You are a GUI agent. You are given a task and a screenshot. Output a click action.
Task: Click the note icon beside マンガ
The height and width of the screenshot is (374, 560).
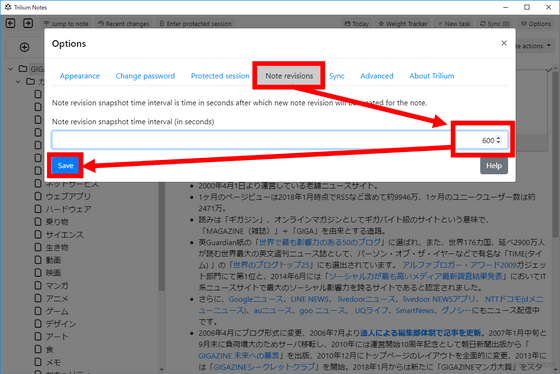(38, 285)
